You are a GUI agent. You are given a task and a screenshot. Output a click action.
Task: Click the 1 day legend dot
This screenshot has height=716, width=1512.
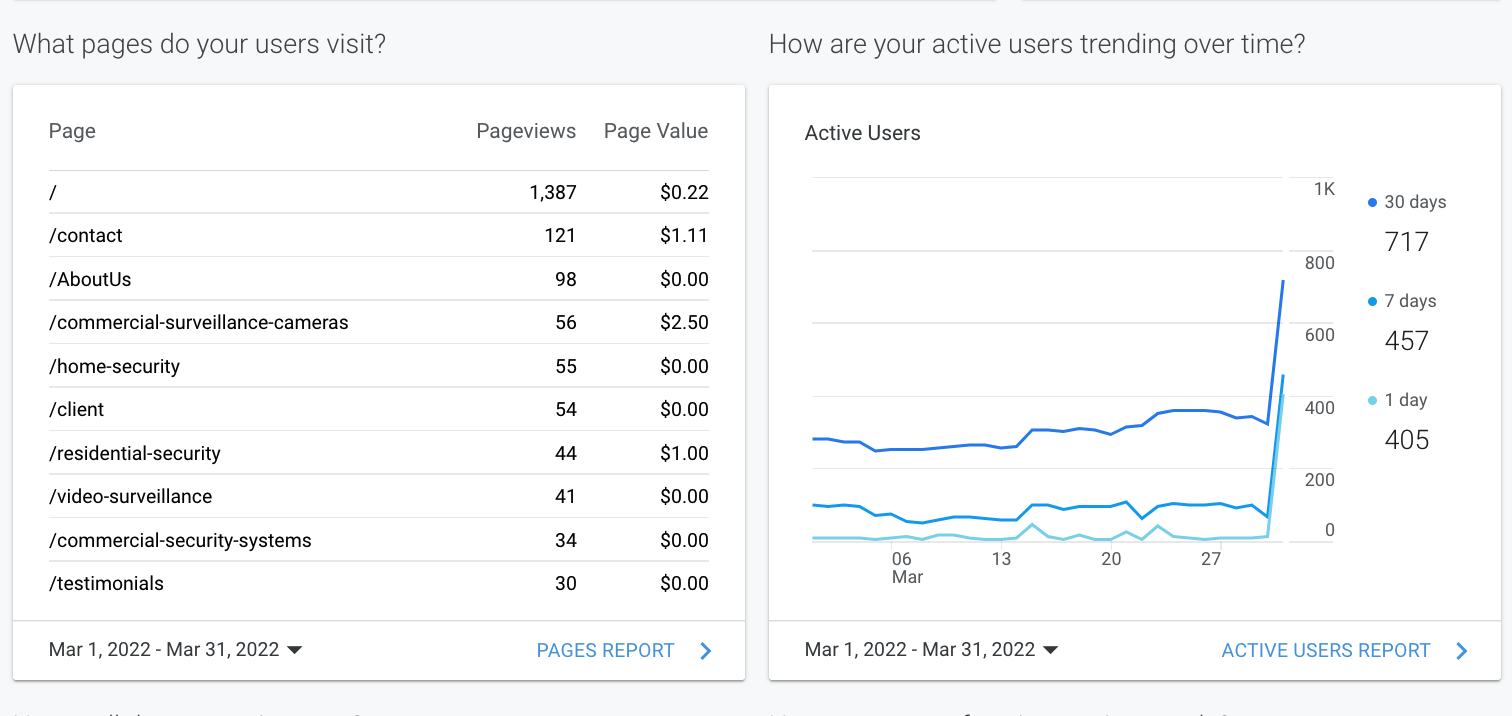tap(1373, 401)
